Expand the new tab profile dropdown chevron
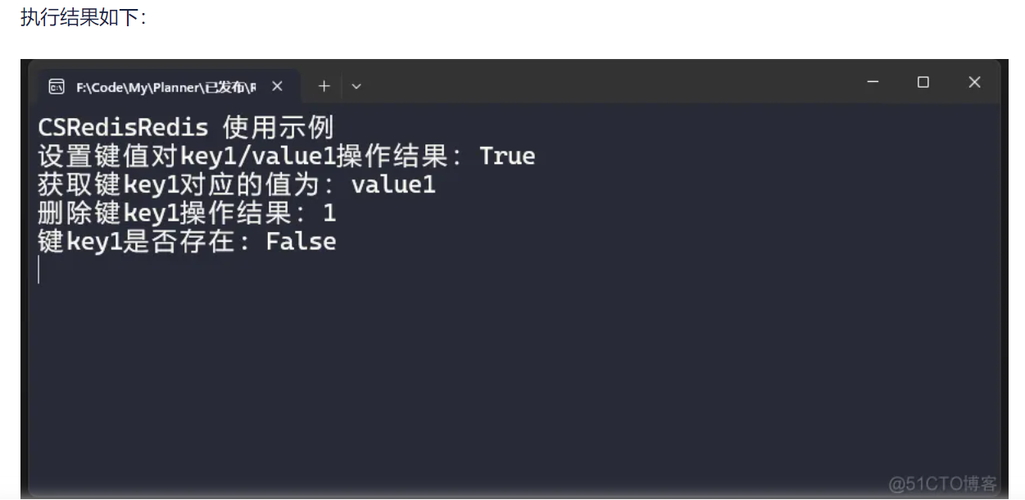This screenshot has height=500, width=1025. point(356,86)
